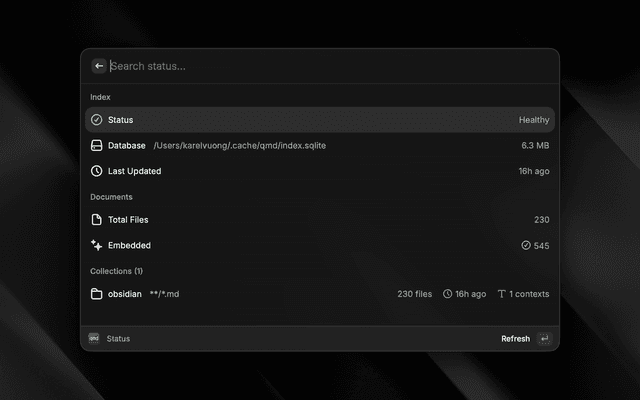Click the Status checkmark icon

tap(97, 120)
